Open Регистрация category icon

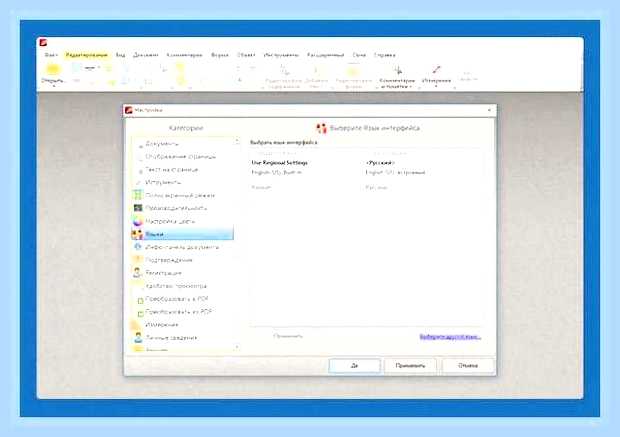click(x=137, y=272)
